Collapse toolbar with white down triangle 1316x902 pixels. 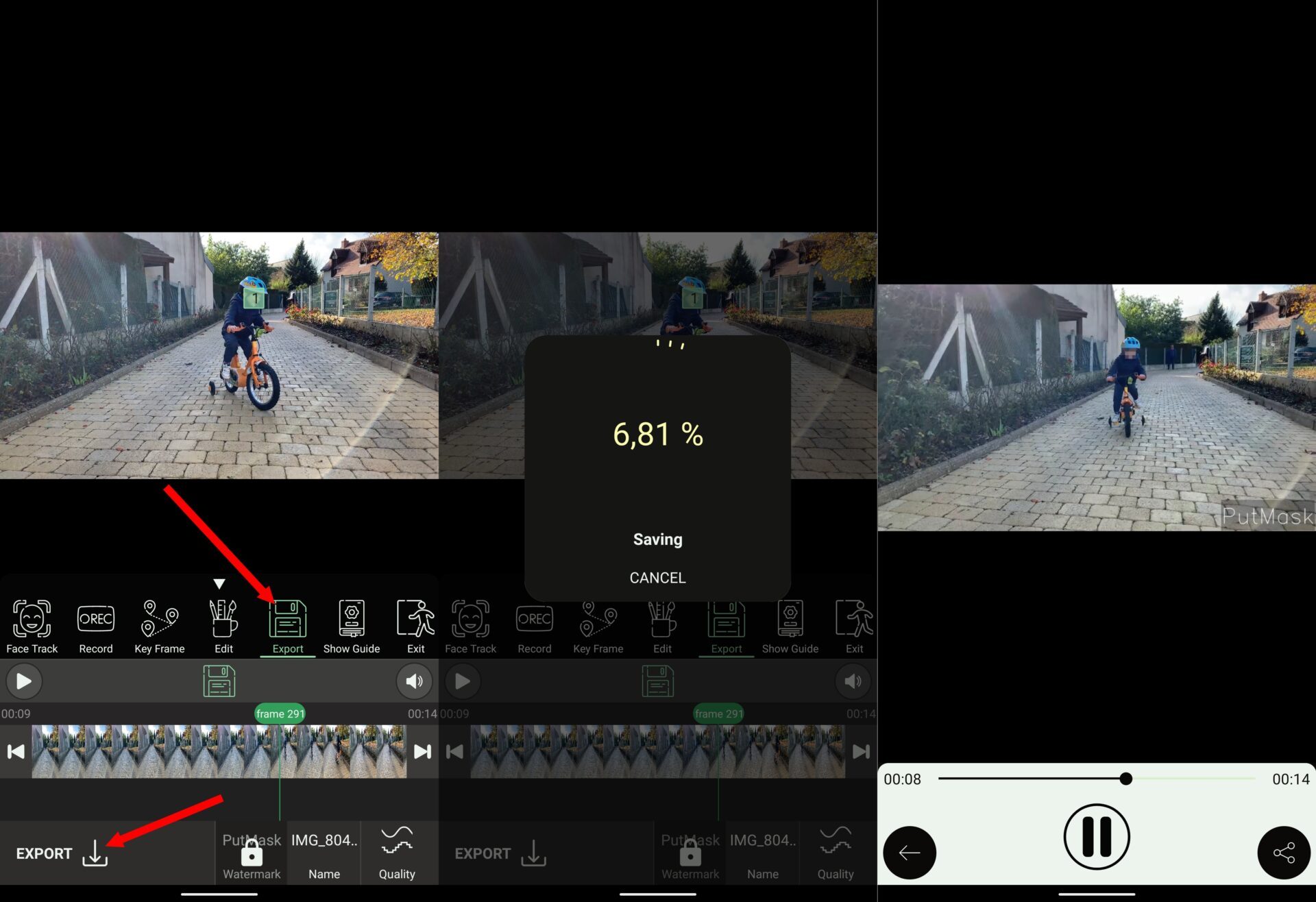pos(219,584)
